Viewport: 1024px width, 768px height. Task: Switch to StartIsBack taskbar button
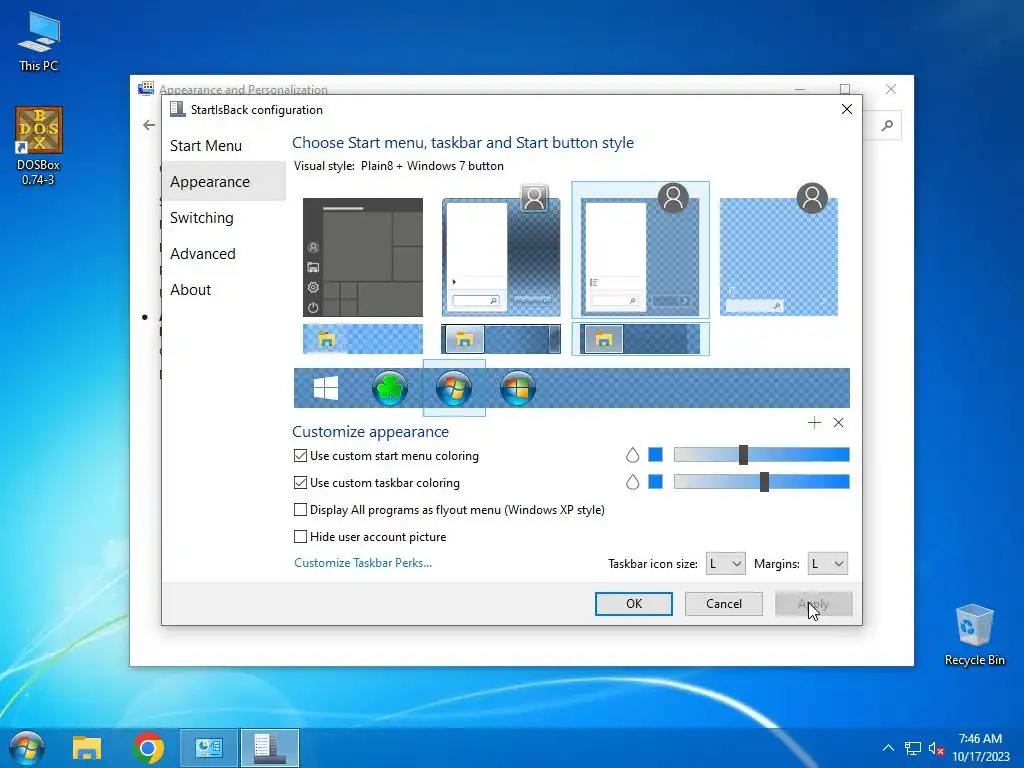270,748
